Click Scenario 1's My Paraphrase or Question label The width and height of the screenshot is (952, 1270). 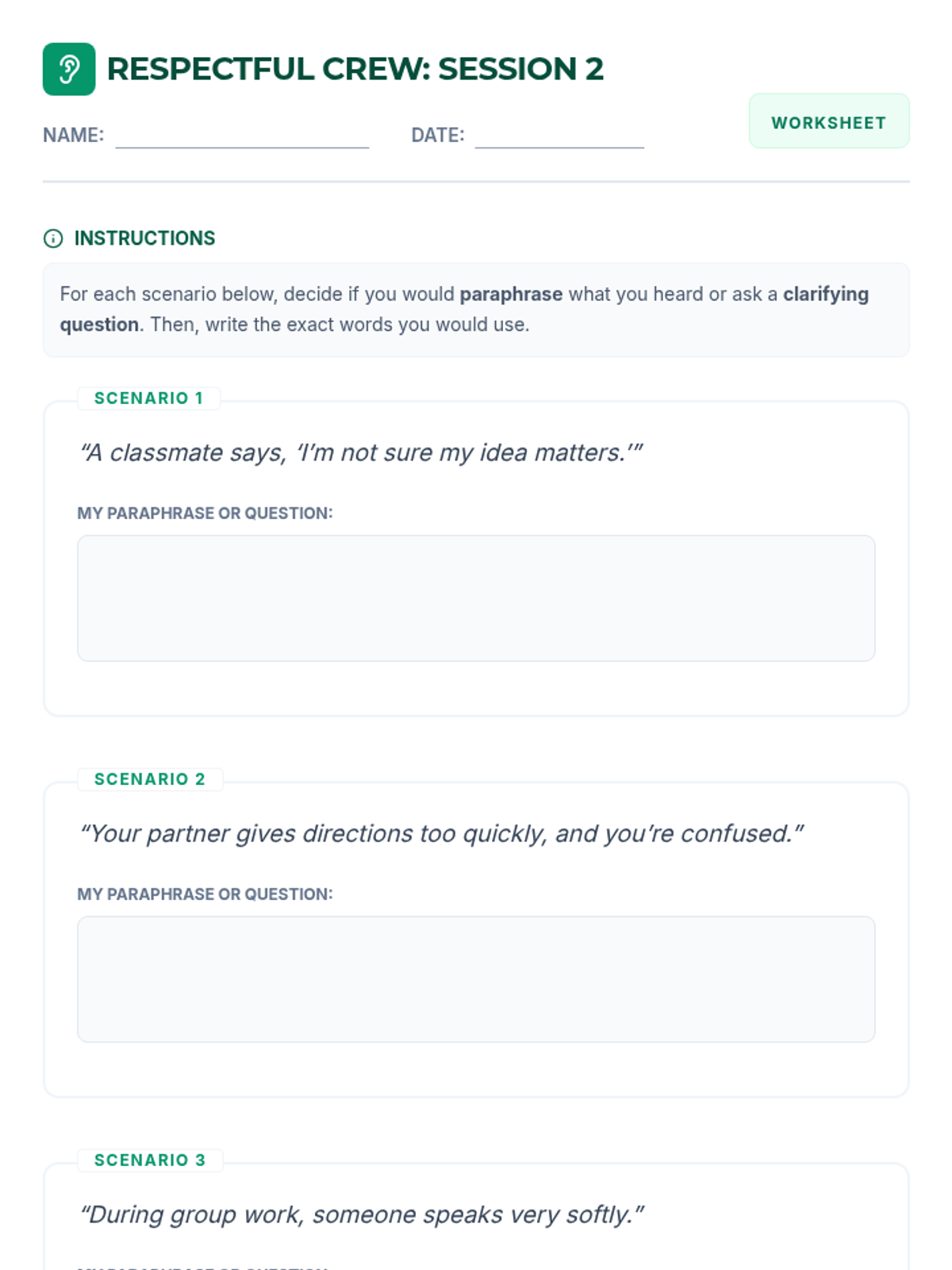(x=205, y=514)
